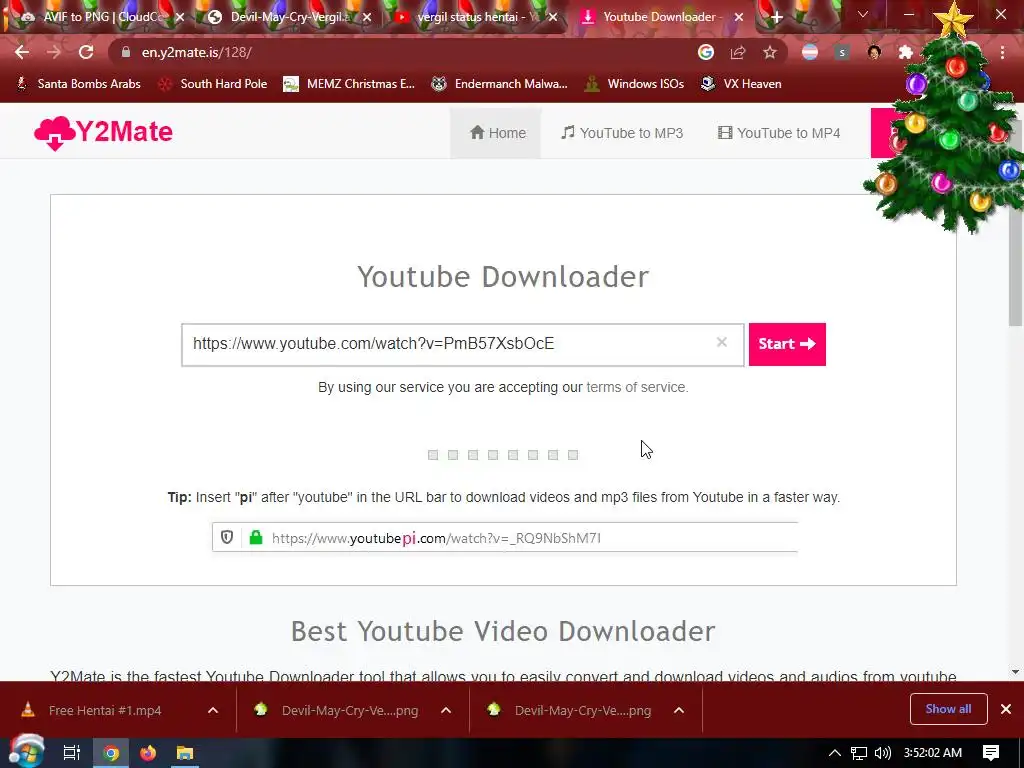
Task: Go back with the browser back arrow
Action: [22, 52]
